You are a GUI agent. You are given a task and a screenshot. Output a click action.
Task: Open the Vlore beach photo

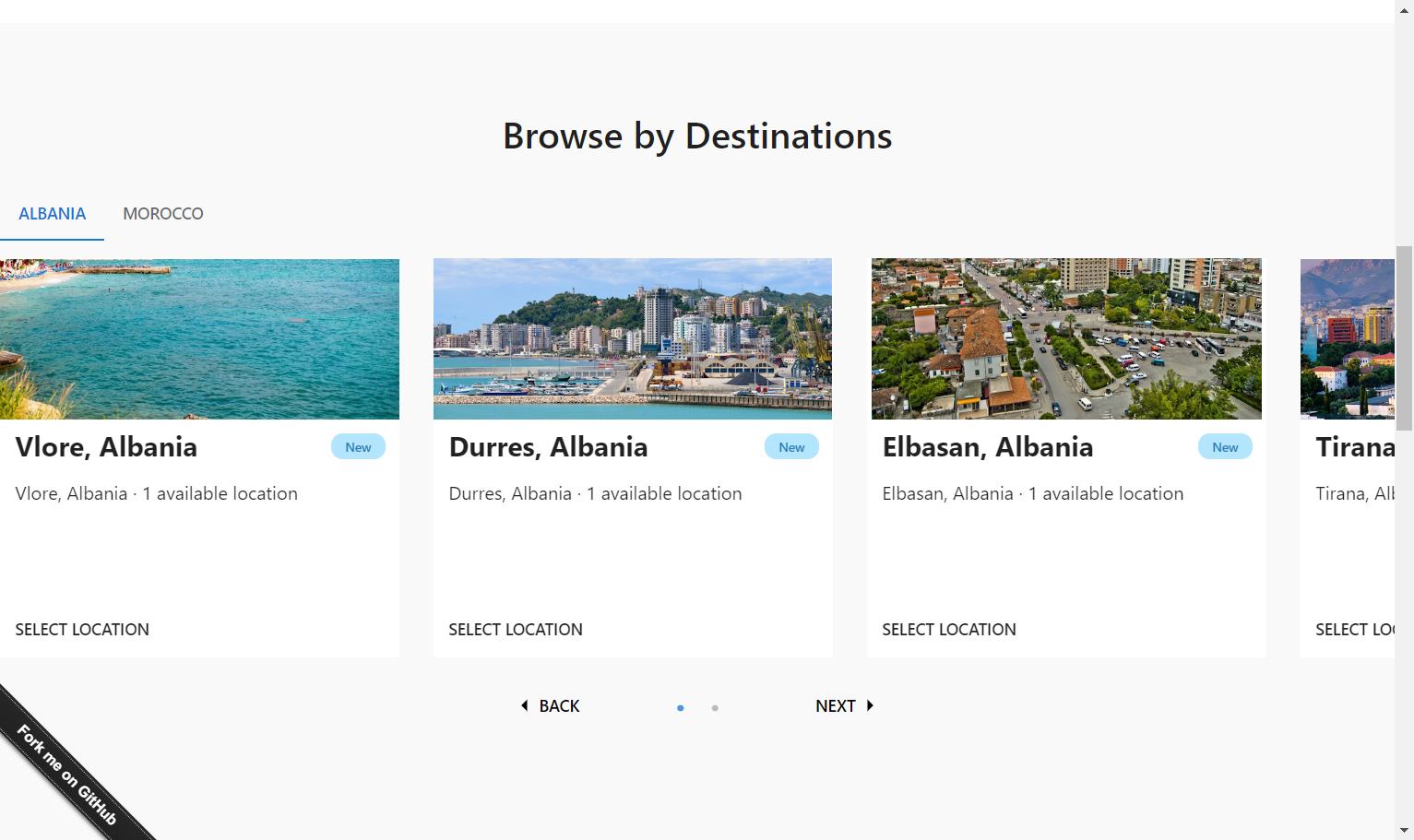click(199, 339)
